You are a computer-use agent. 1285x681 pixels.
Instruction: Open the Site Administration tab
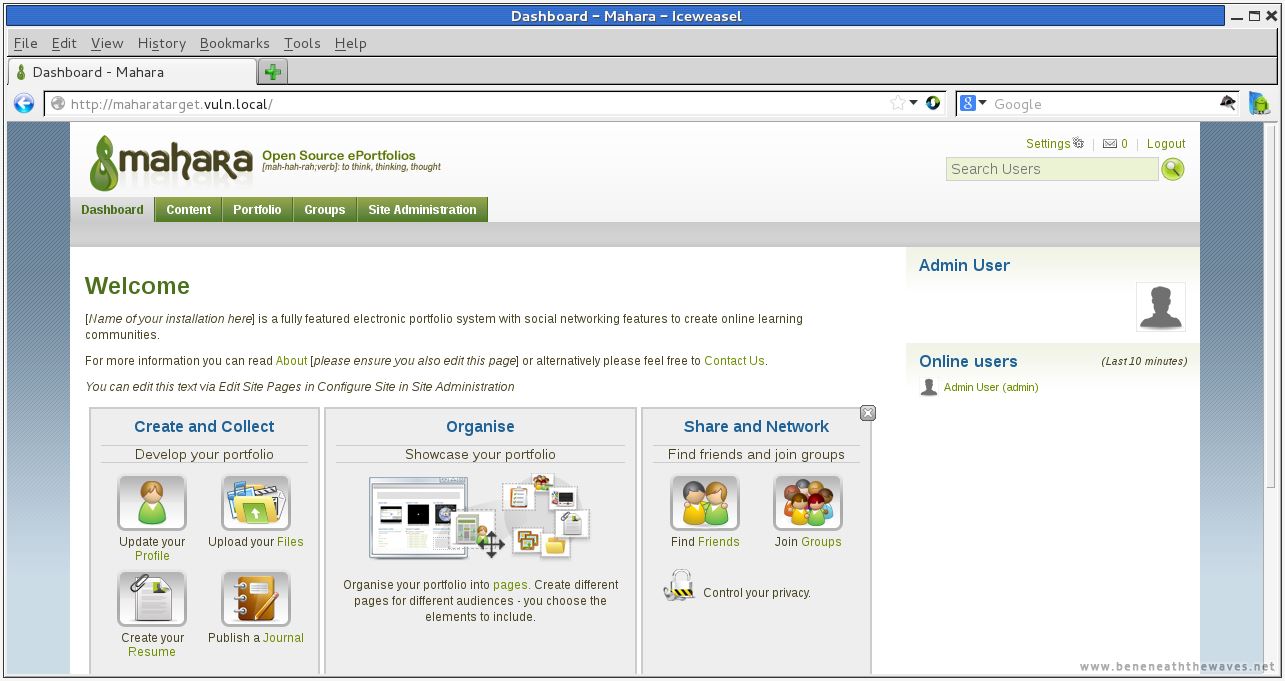point(422,210)
